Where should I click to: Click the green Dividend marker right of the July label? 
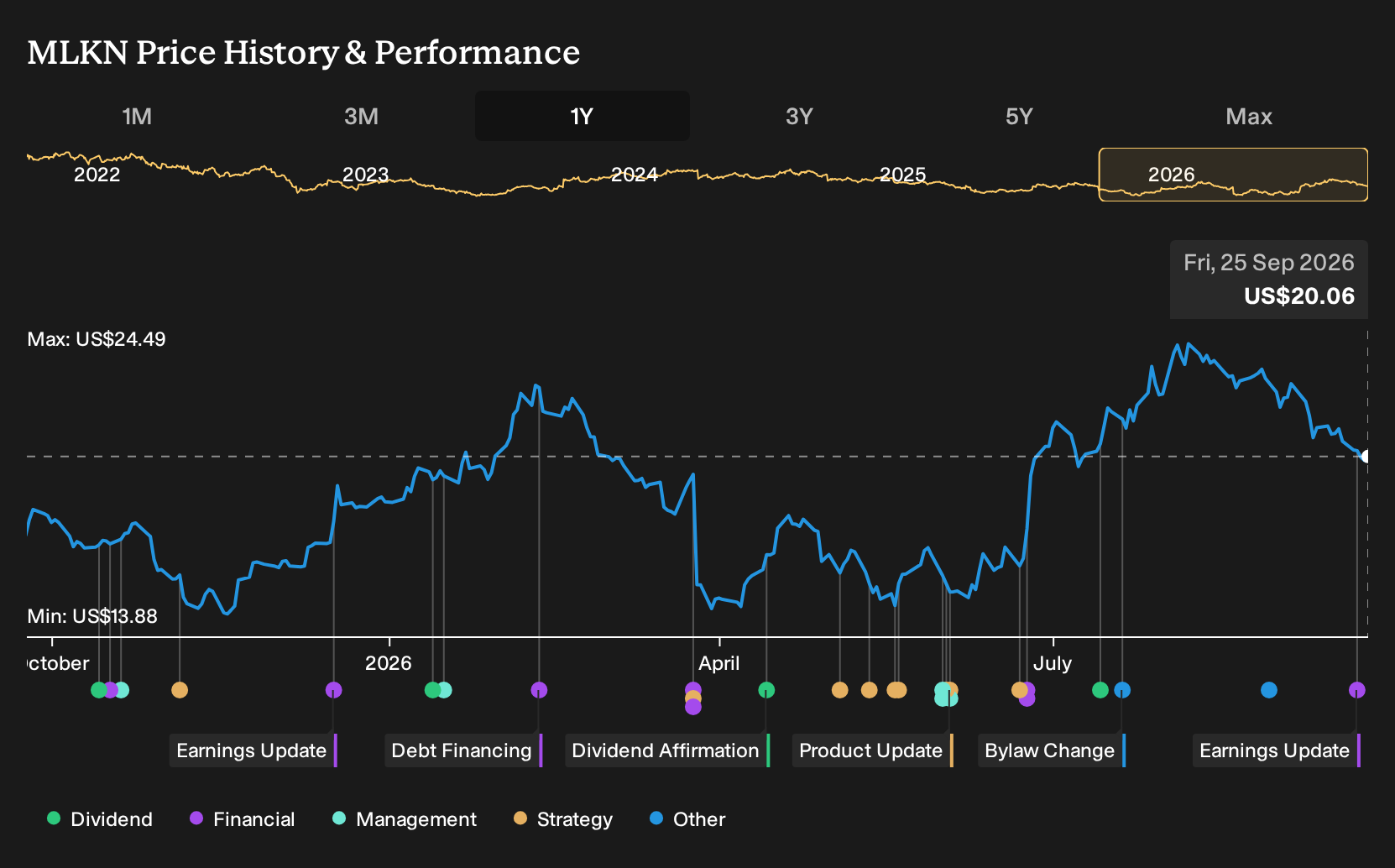click(x=1100, y=690)
